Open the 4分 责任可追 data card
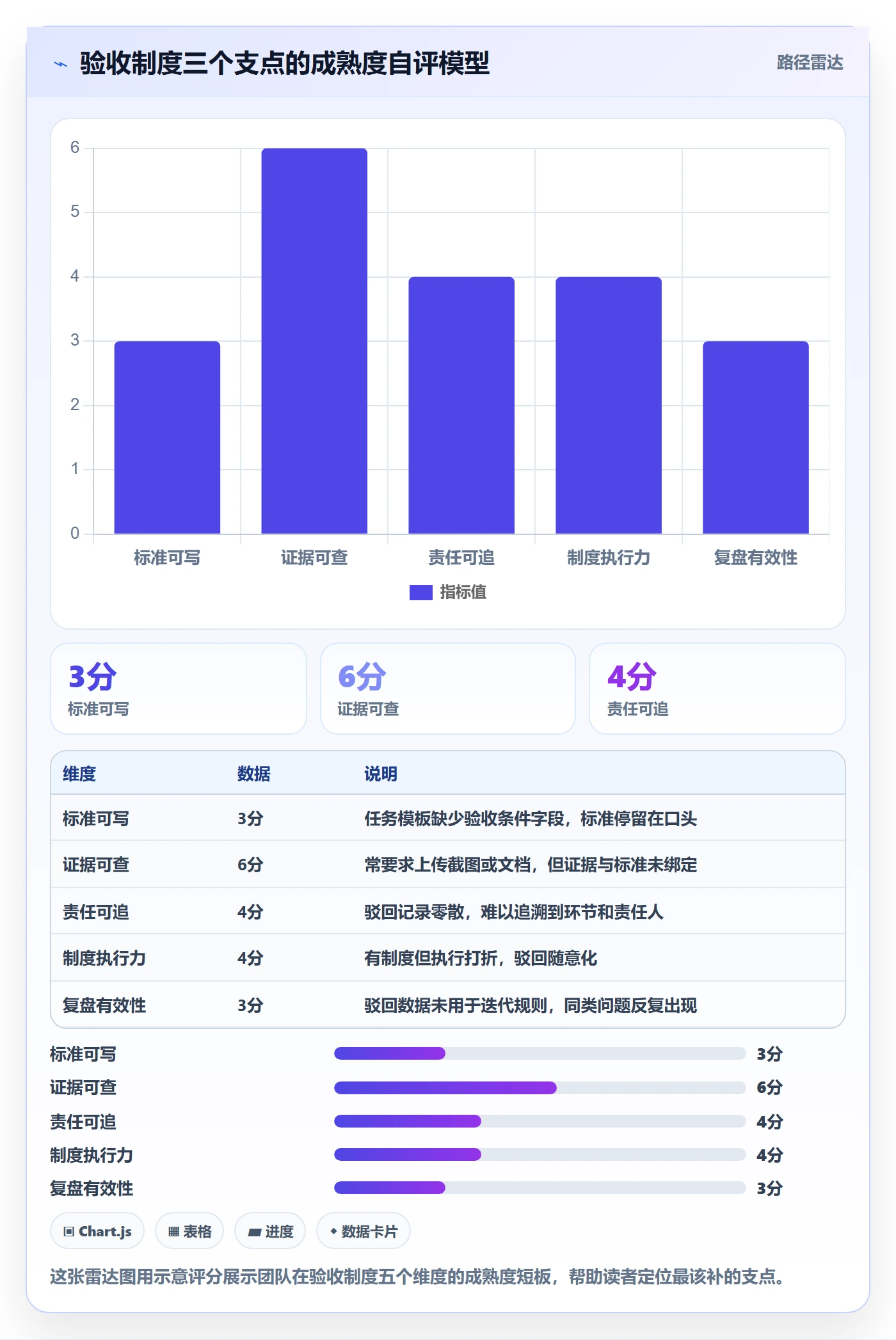 point(717,689)
